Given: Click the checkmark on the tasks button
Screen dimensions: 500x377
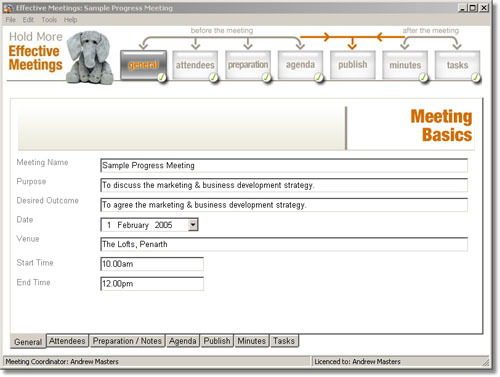Looking at the screenshot, I should (x=476, y=78).
